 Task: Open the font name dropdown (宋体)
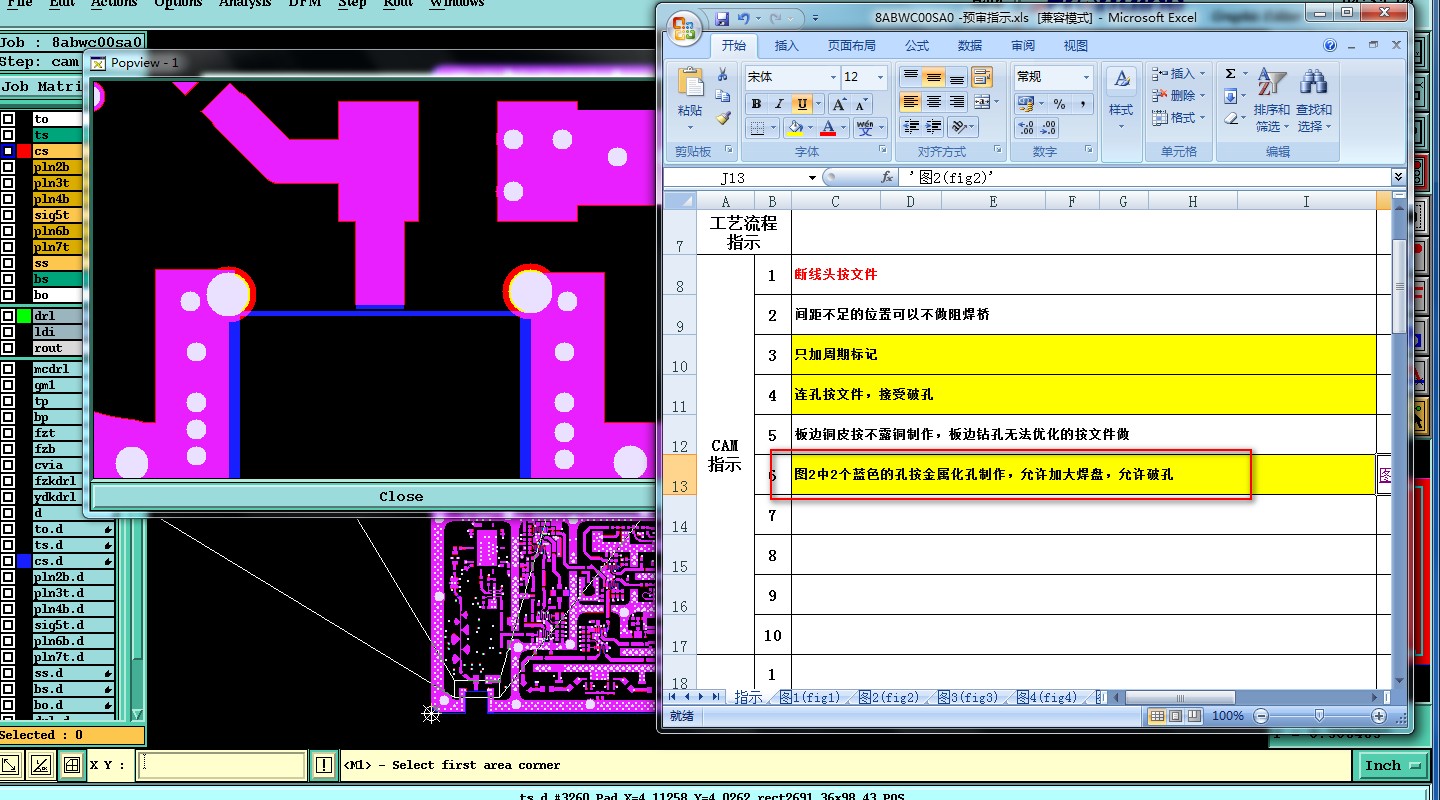click(833, 77)
